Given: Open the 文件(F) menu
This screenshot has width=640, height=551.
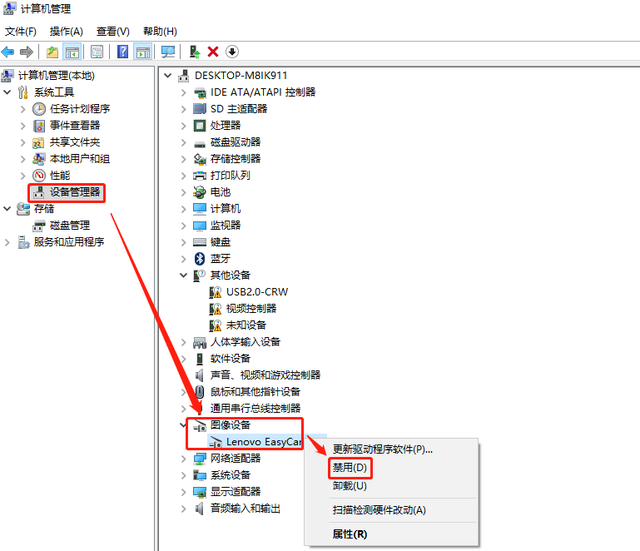Looking at the screenshot, I should pyautogui.click(x=20, y=31).
